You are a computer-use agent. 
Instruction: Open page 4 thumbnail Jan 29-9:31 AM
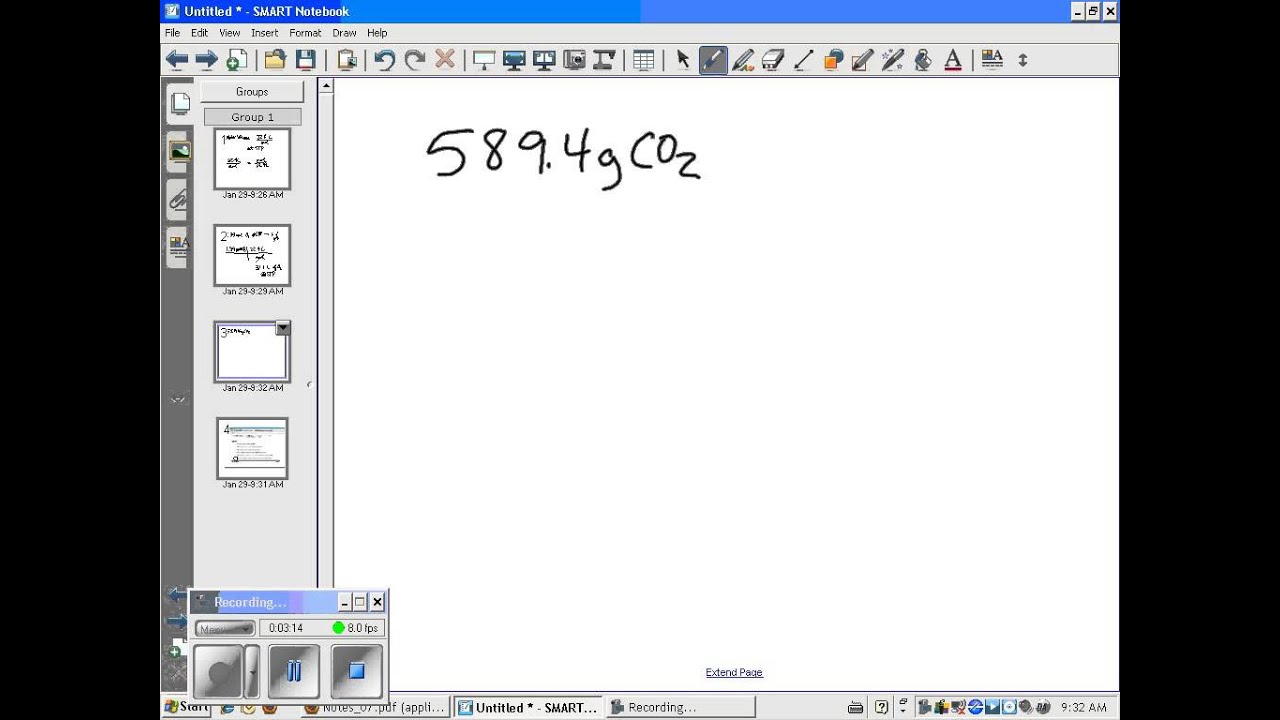pyautogui.click(x=252, y=449)
